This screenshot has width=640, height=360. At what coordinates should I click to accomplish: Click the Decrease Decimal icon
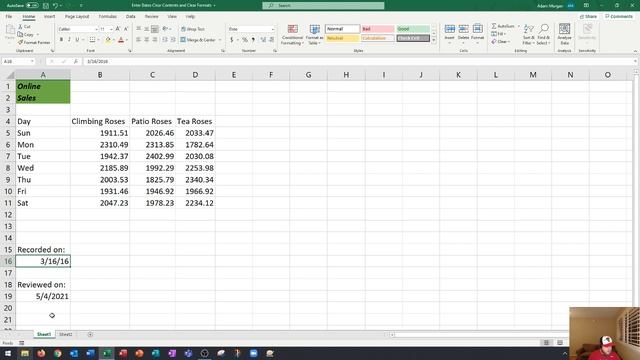coord(271,40)
